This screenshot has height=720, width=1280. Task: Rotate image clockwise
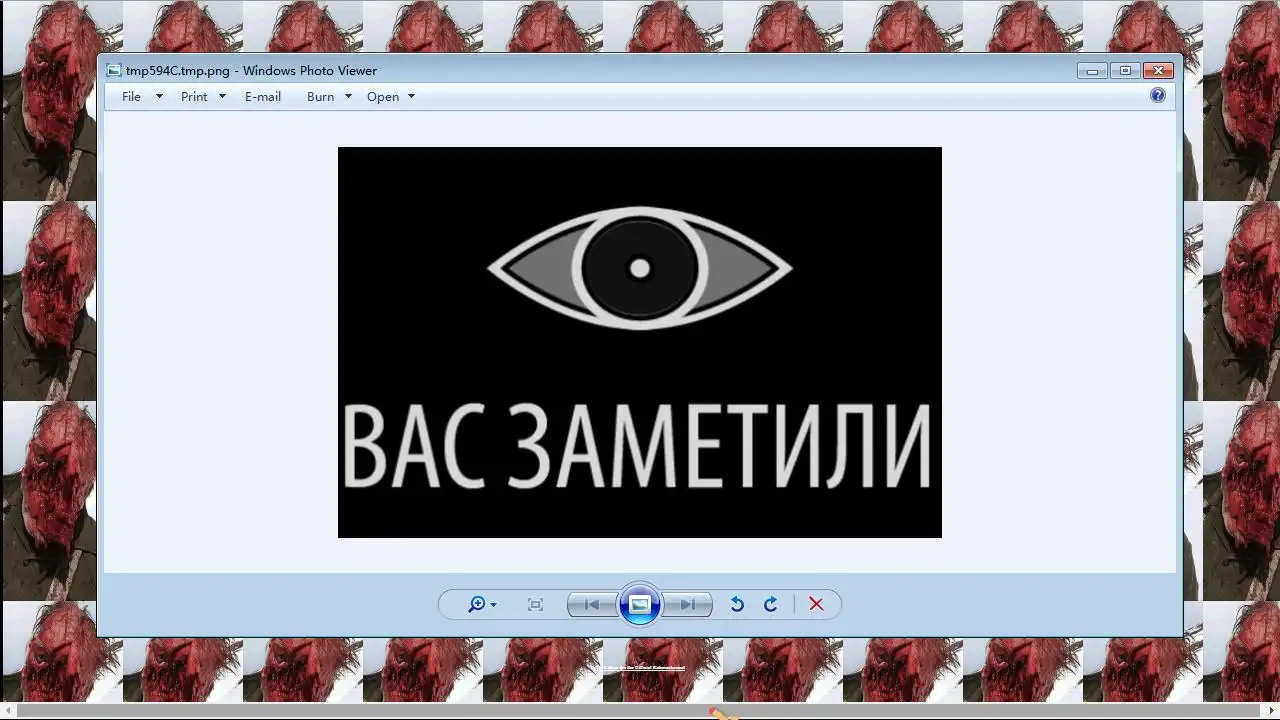pyautogui.click(x=771, y=604)
